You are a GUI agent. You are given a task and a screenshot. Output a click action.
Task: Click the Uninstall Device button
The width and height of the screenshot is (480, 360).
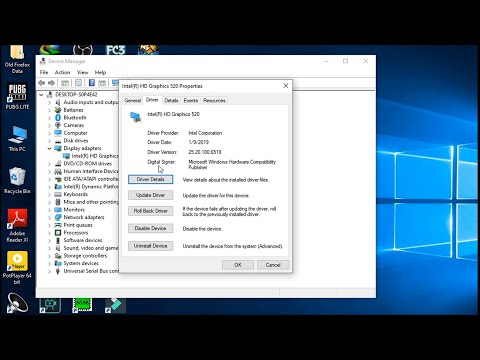click(150, 246)
